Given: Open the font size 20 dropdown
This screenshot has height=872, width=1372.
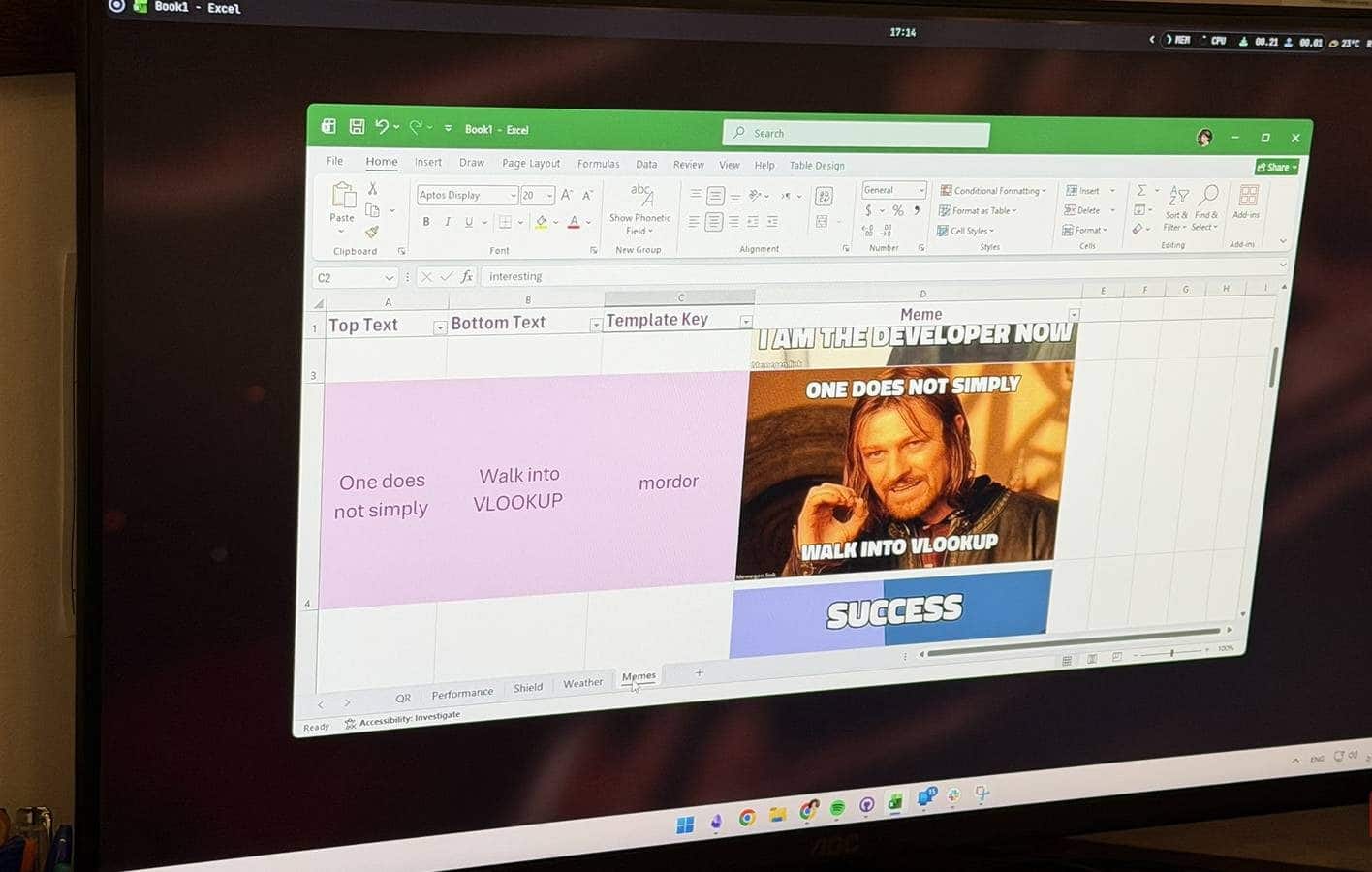Looking at the screenshot, I should 549,196.
